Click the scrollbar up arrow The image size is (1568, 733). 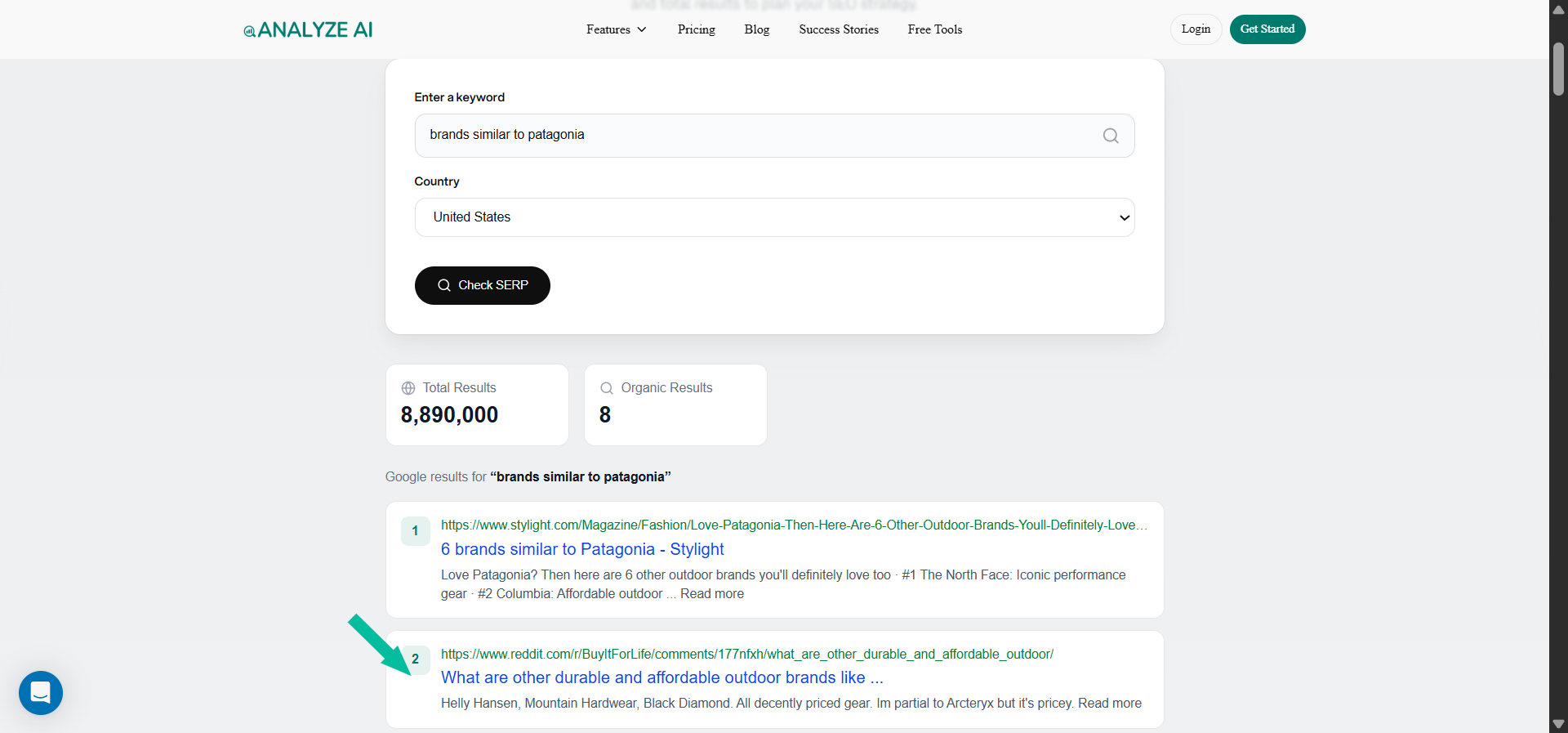1558,9
